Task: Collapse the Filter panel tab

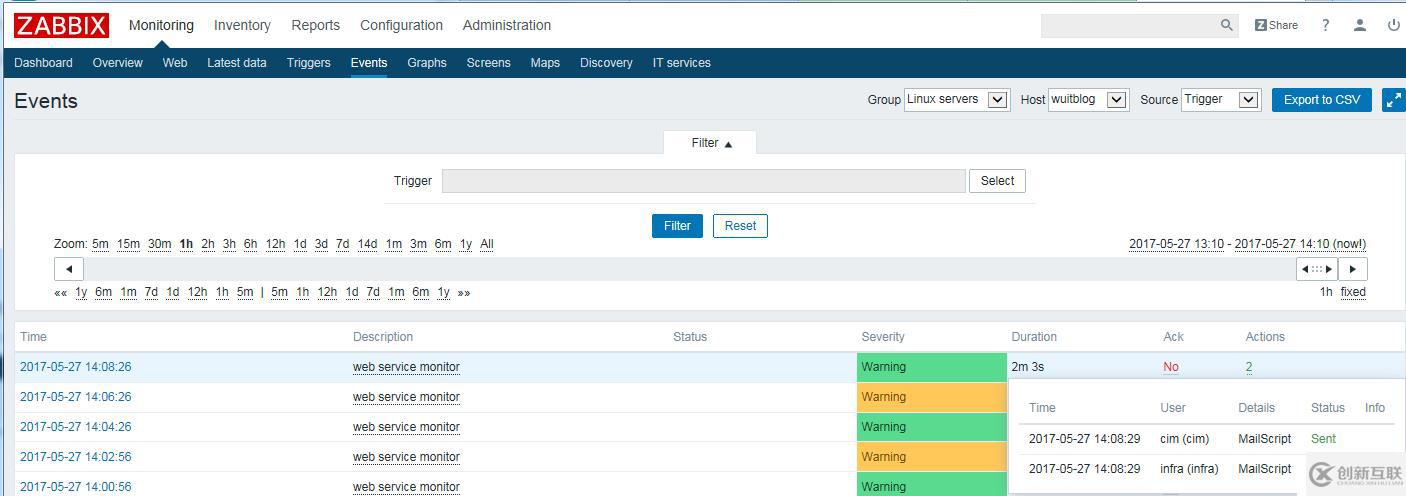Action: [x=711, y=143]
